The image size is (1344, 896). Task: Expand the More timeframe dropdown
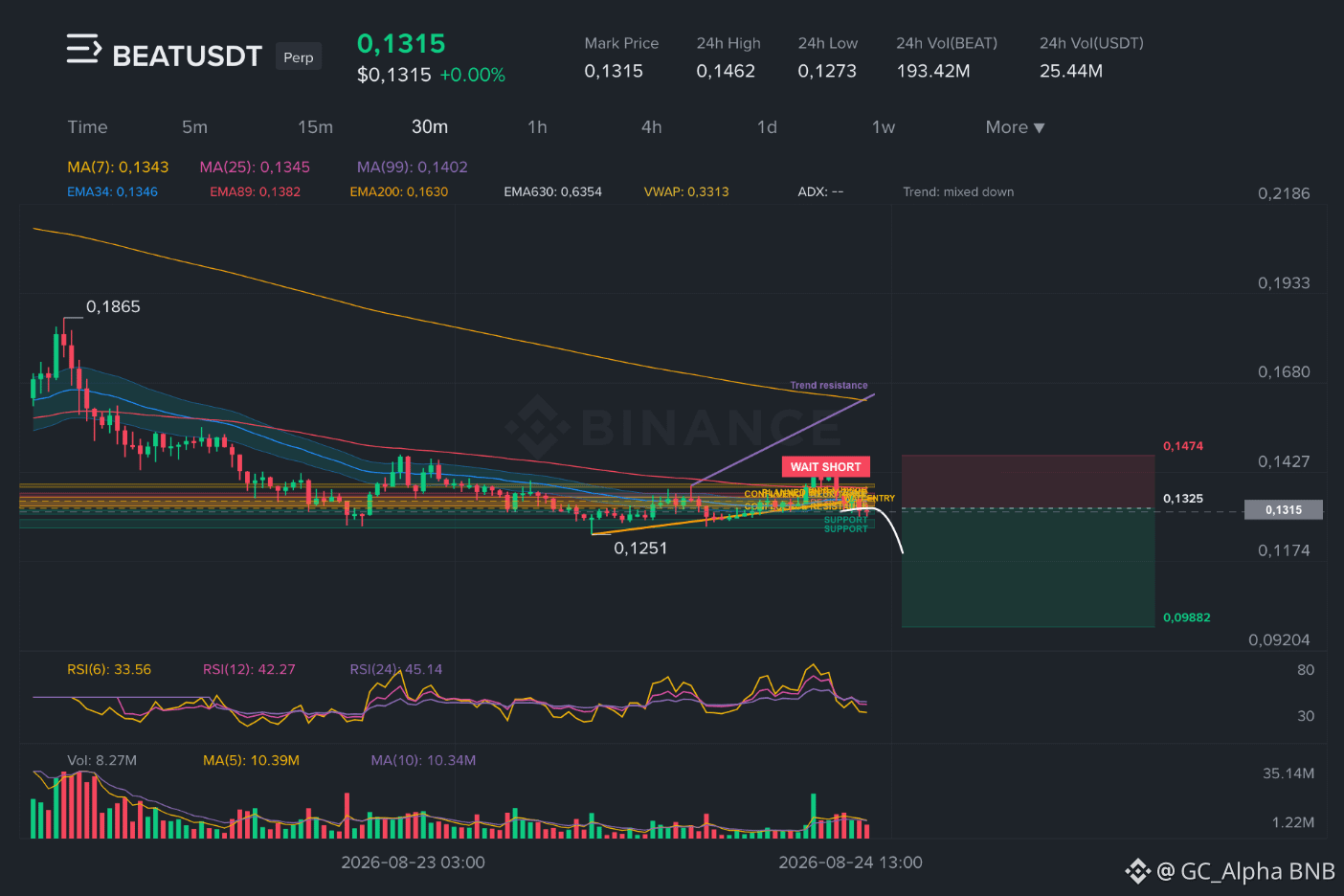(x=1015, y=127)
